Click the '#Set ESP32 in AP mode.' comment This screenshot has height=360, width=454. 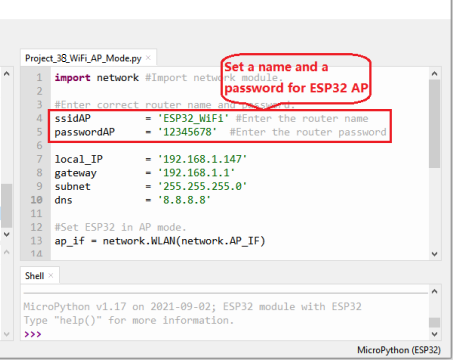[120, 227]
